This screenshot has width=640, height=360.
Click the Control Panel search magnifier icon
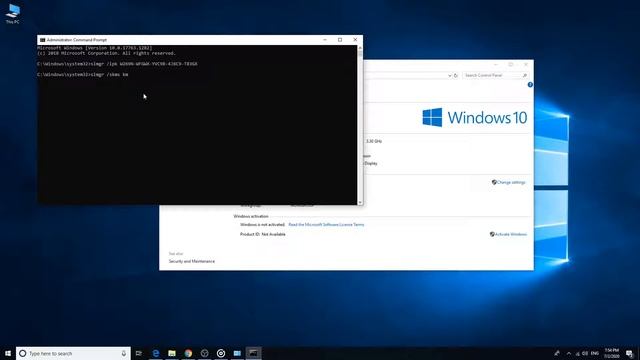pos(525,76)
